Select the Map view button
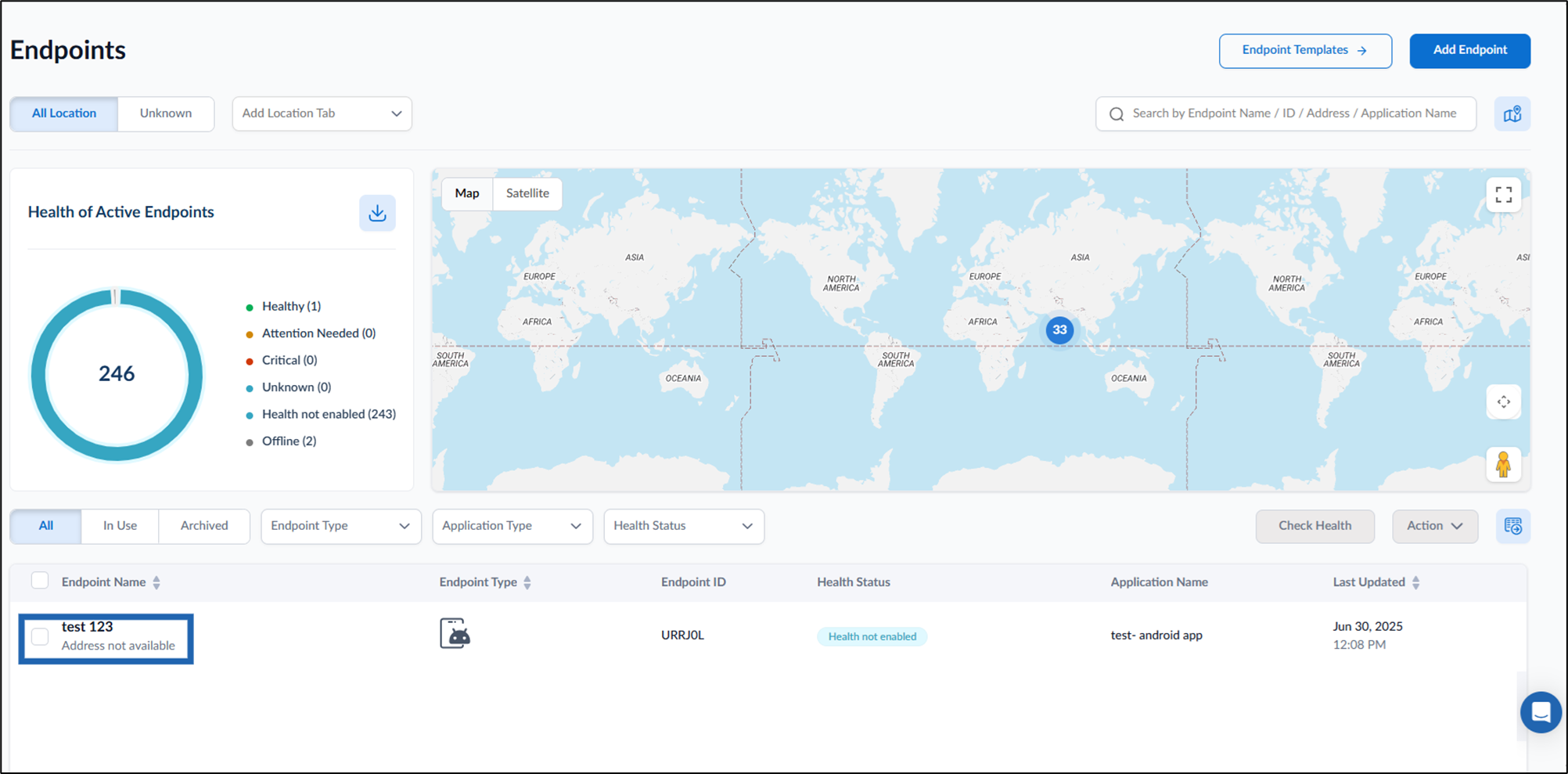 (x=467, y=193)
